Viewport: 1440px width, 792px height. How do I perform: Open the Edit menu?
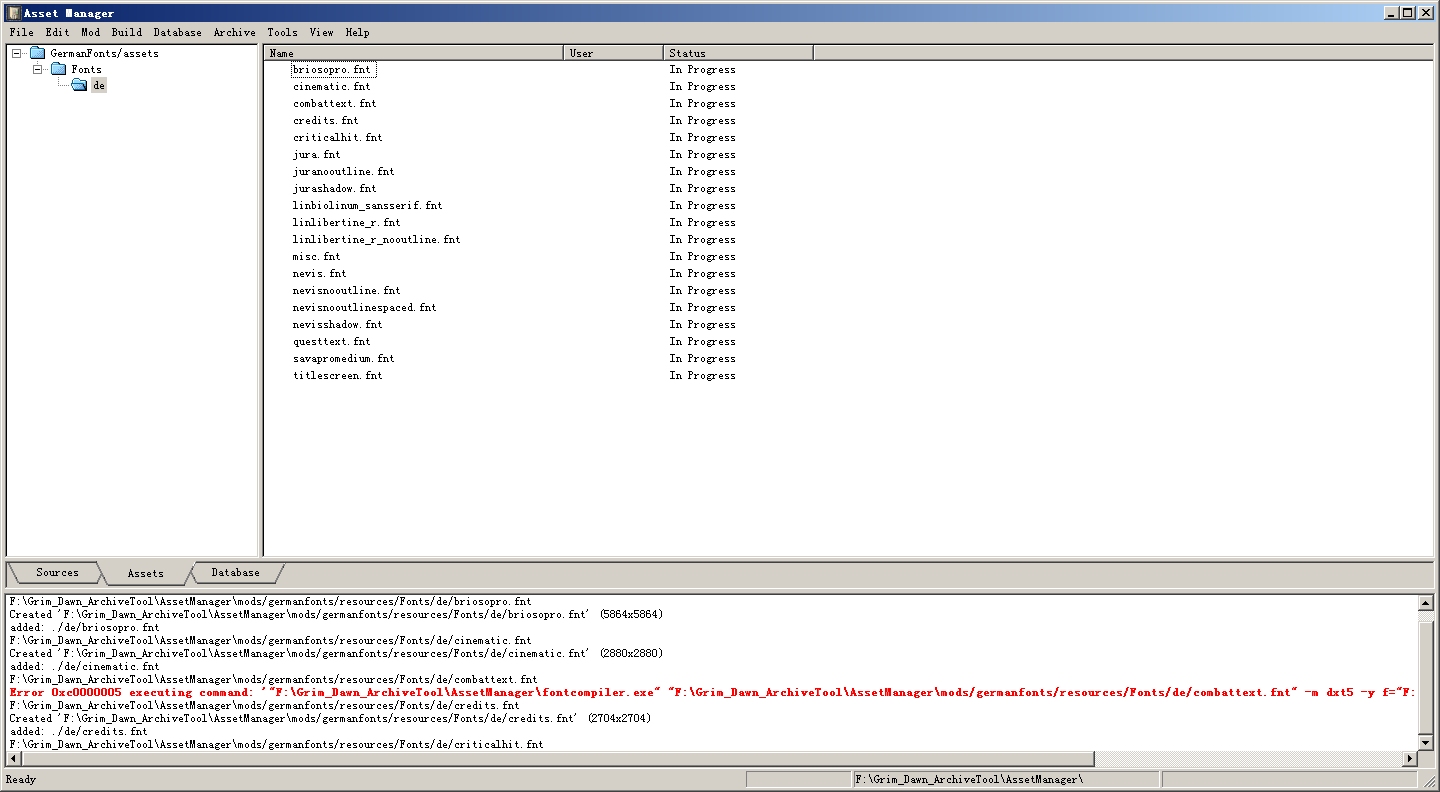tap(57, 32)
